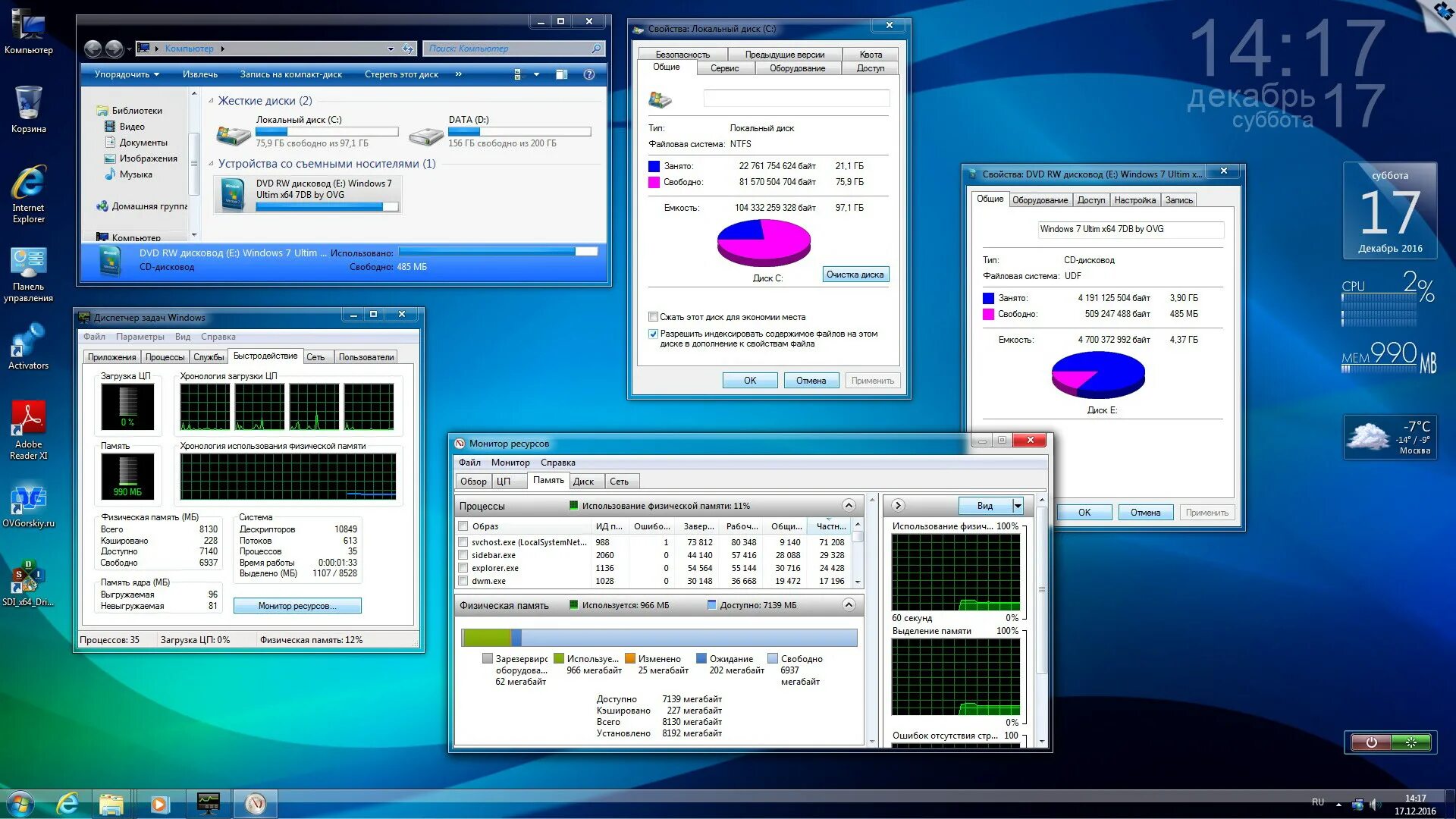The height and width of the screenshot is (819, 1456).
Task: Open the Упорядочить dropdown menu
Action: [x=127, y=74]
